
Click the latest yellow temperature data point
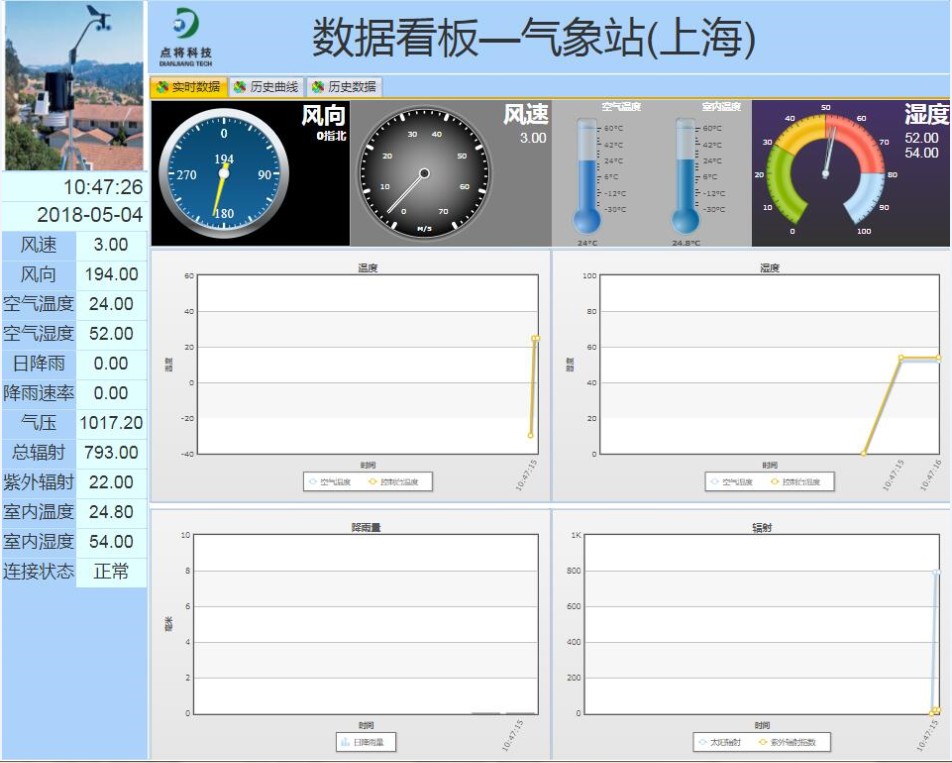536,339
